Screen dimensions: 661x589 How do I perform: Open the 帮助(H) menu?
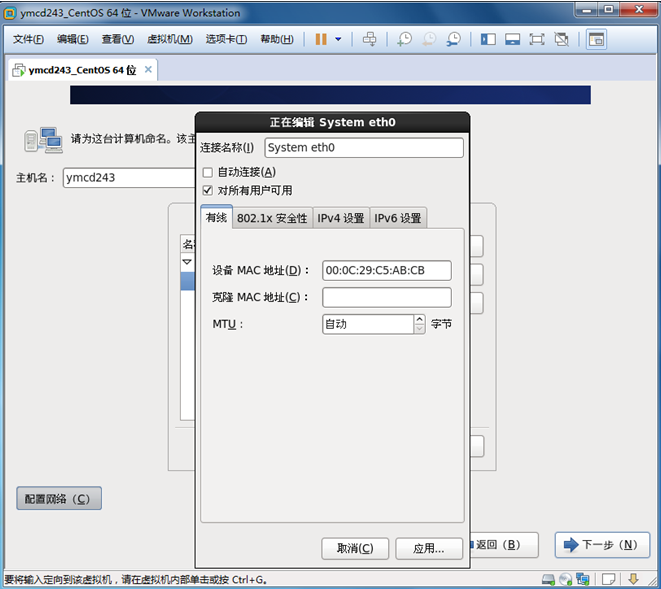point(277,39)
